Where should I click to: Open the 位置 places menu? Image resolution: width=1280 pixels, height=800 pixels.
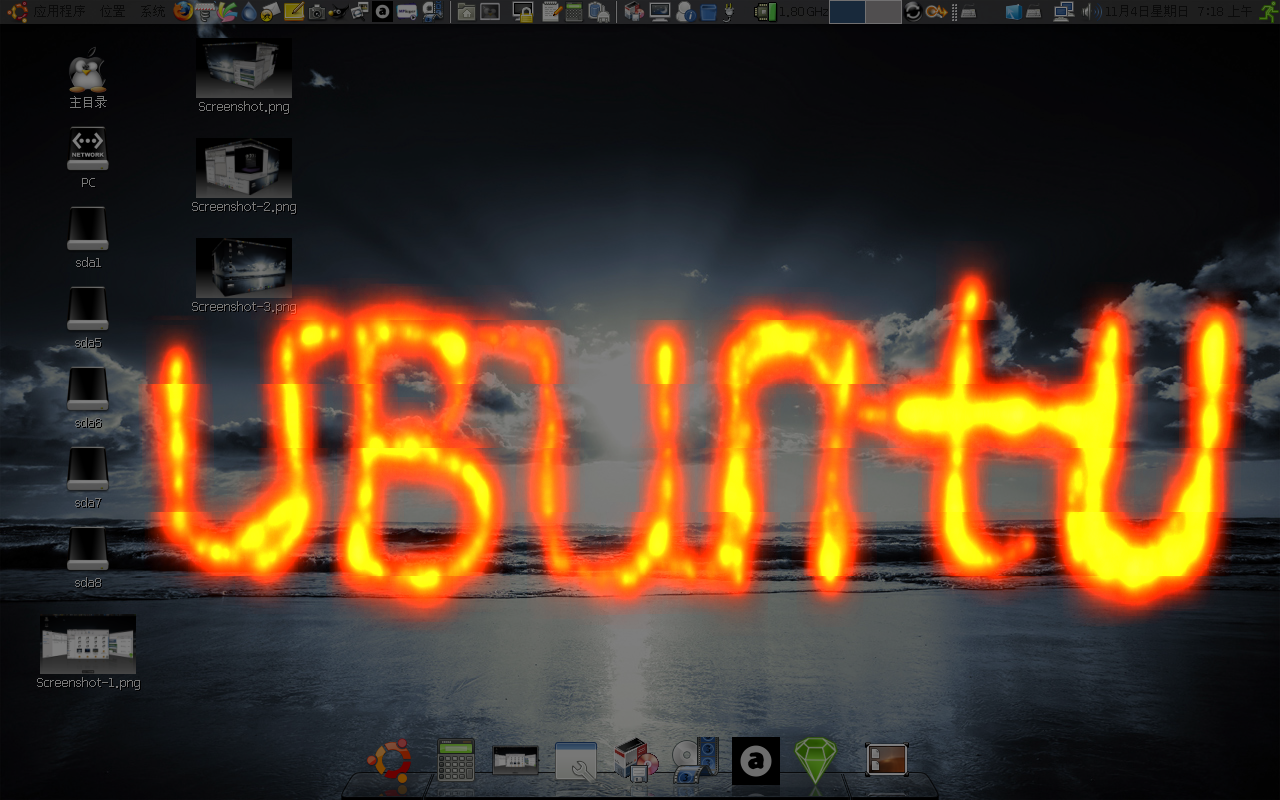(112, 12)
